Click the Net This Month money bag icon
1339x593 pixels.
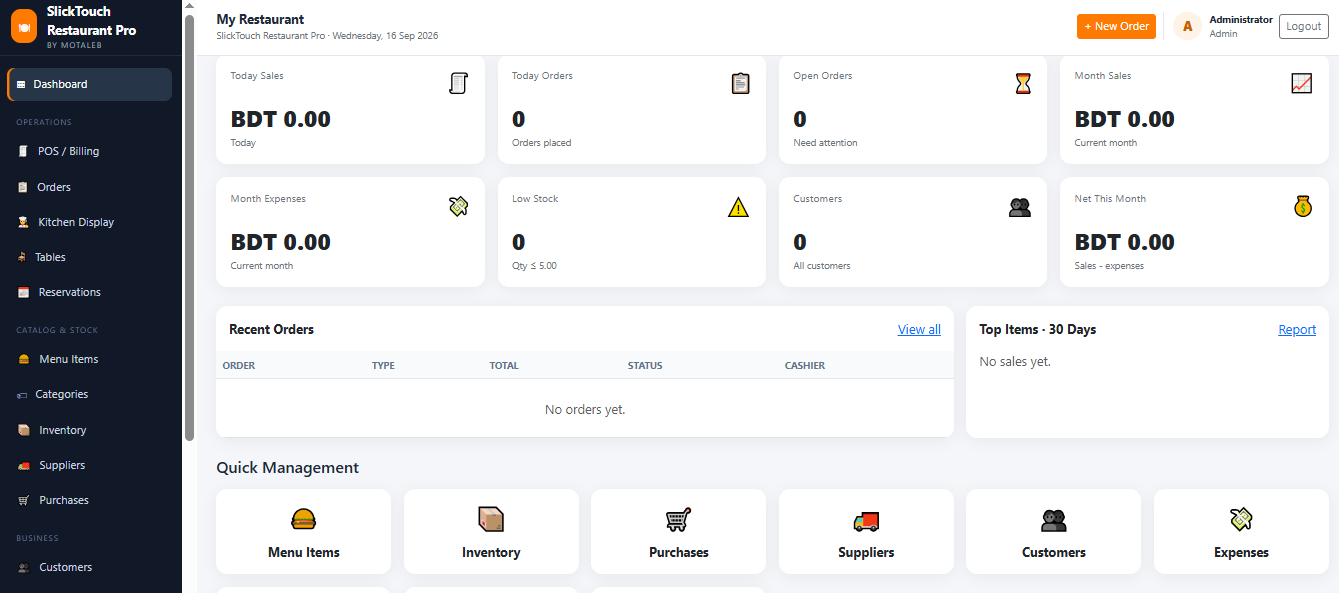pos(1302,206)
